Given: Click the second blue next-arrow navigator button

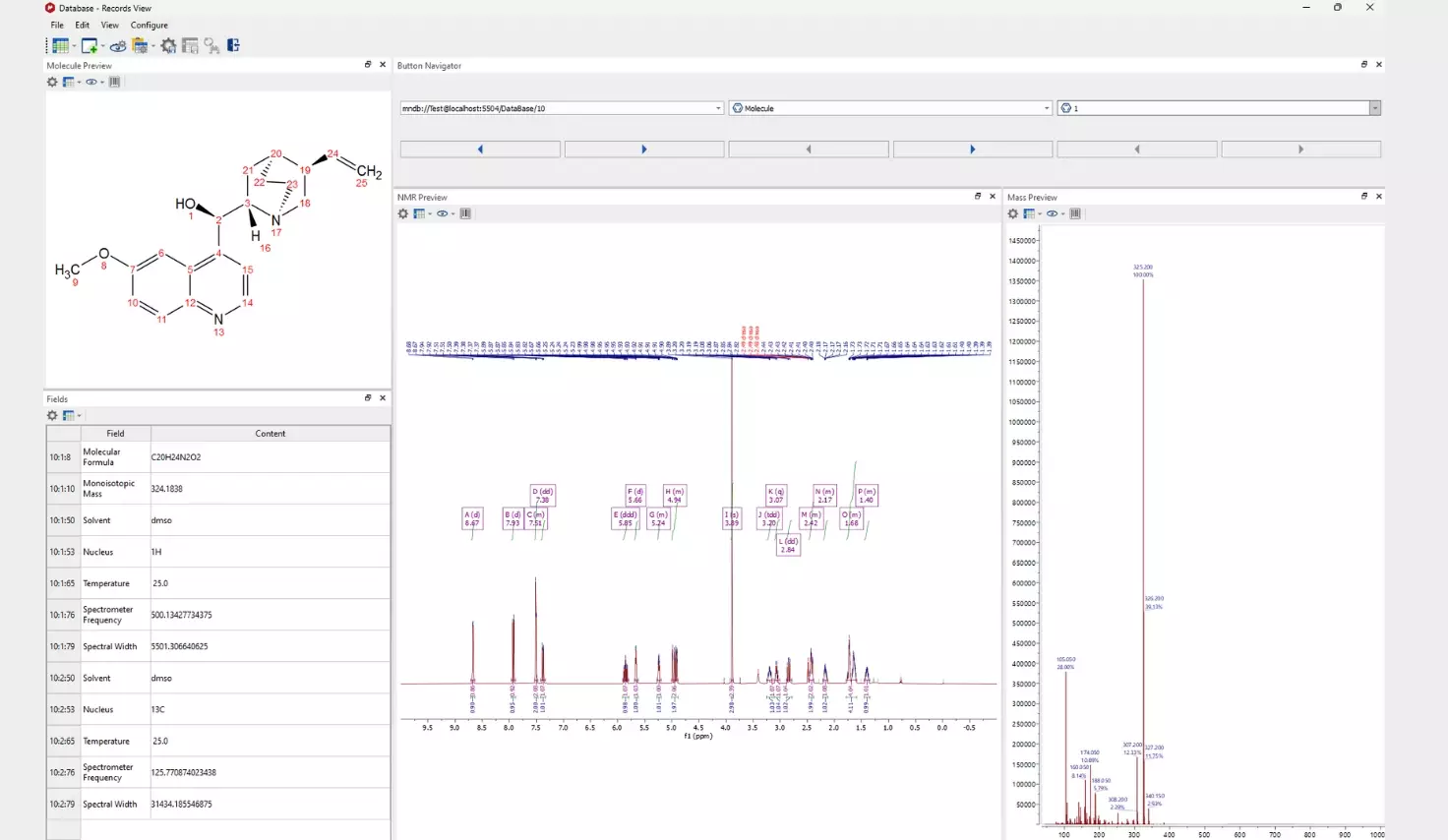Looking at the screenshot, I should 972,150.
